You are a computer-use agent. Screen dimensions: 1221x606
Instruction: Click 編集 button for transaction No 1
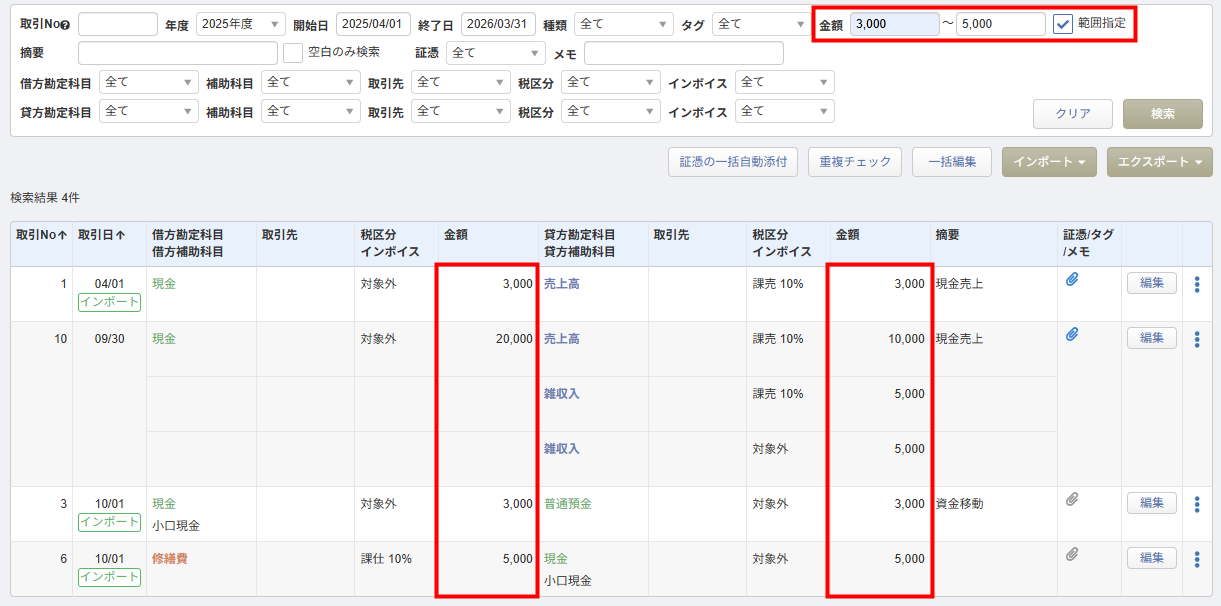click(1152, 283)
